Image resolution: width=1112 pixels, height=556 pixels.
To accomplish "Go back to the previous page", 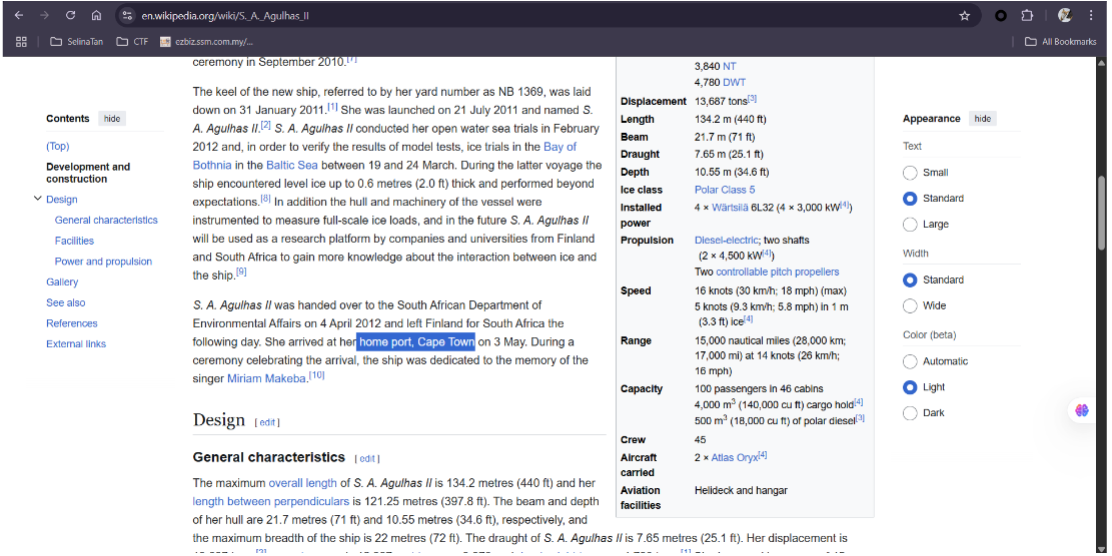I will click(x=18, y=15).
